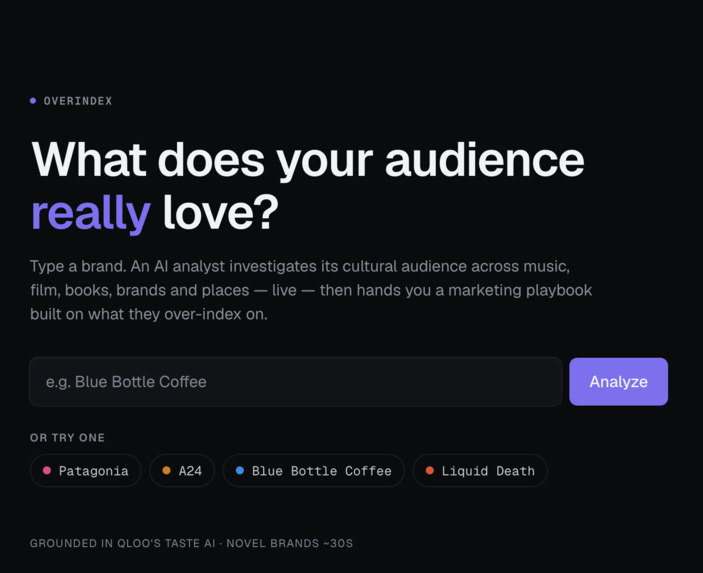Try the Liquid Death example chip
Viewport: 703px width, 573px height.
tap(480, 471)
